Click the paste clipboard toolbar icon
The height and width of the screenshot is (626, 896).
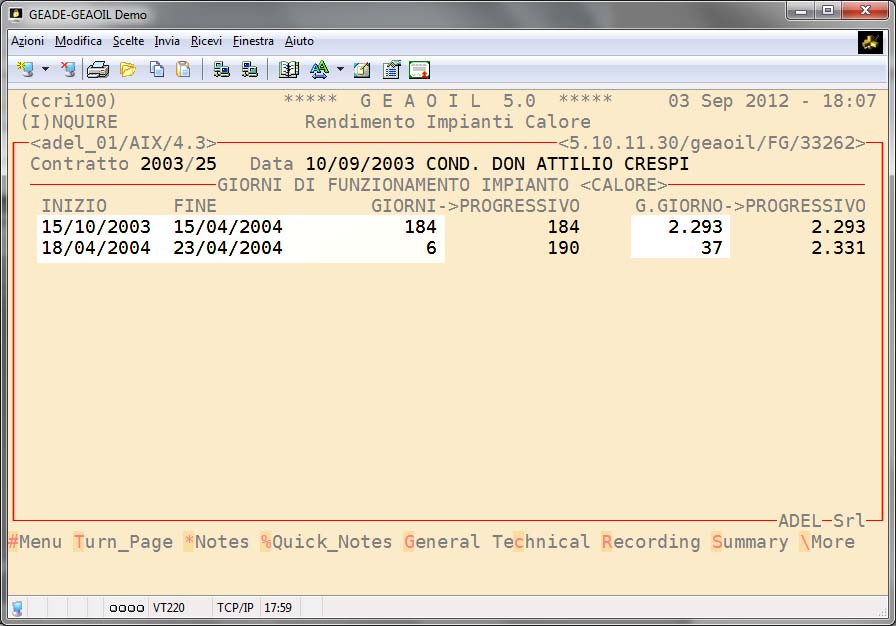click(183, 70)
